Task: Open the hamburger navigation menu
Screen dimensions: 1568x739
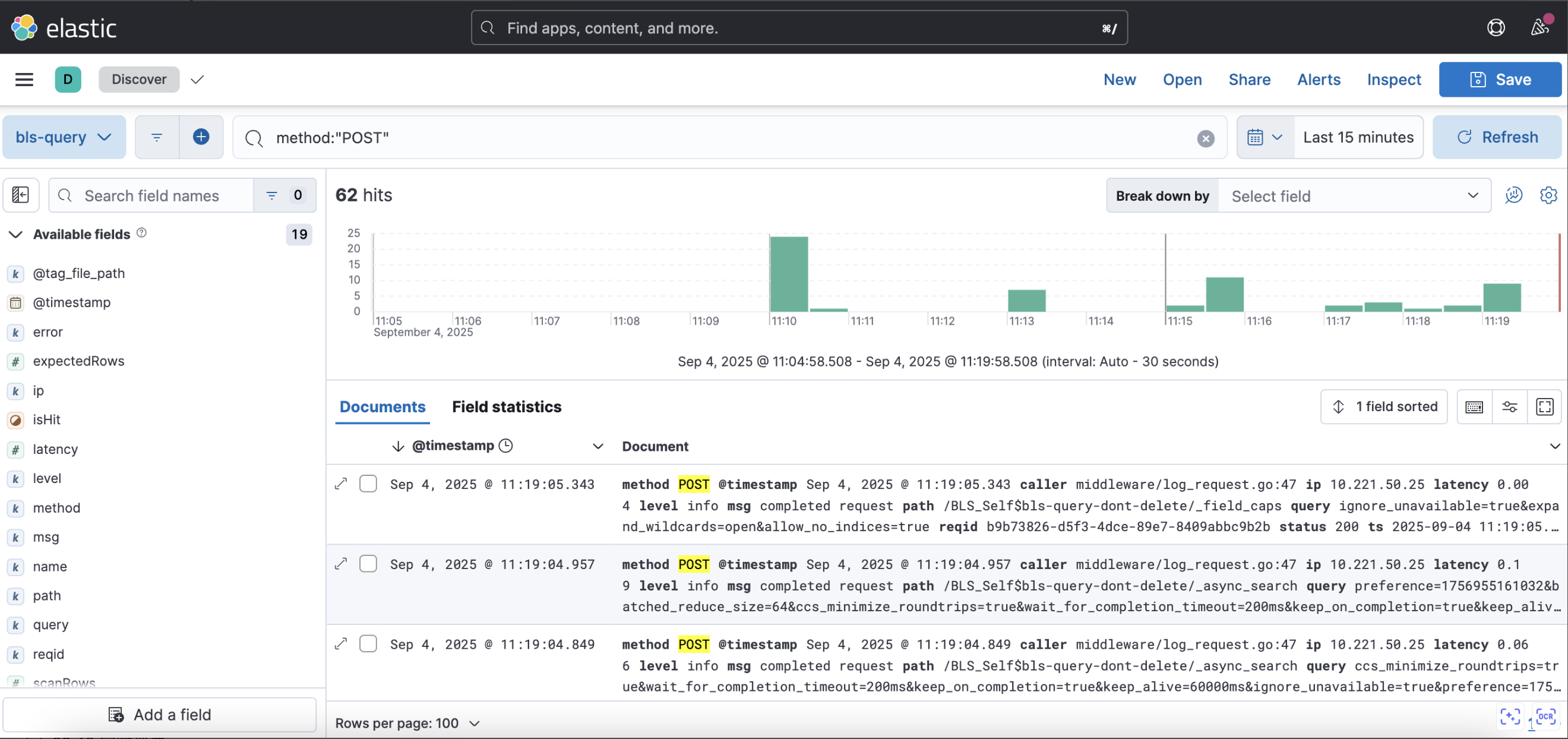Action: (x=24, y=79)
